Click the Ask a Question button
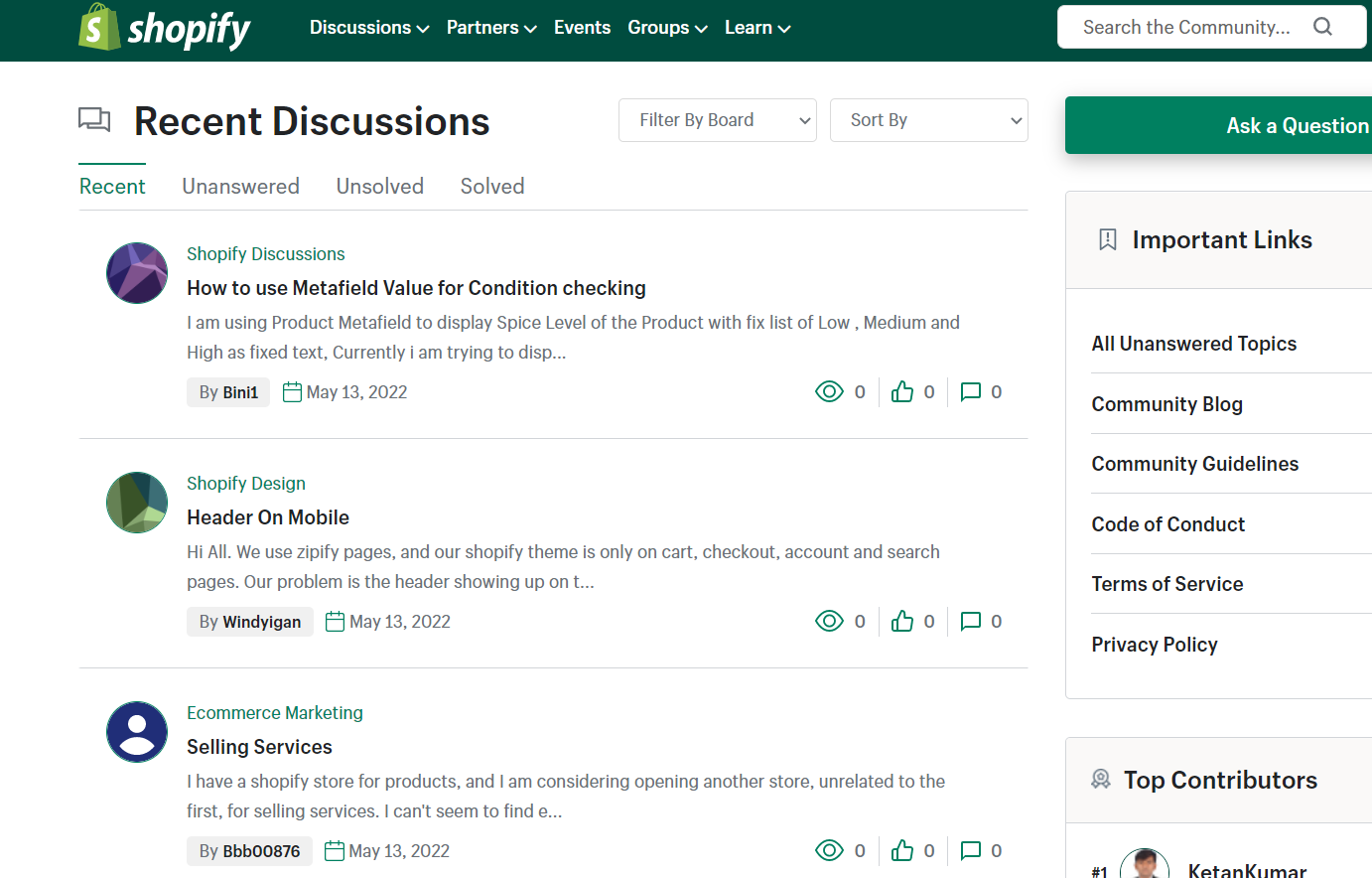Screen dimensions: 1372x878 [x=1219, y=125]
